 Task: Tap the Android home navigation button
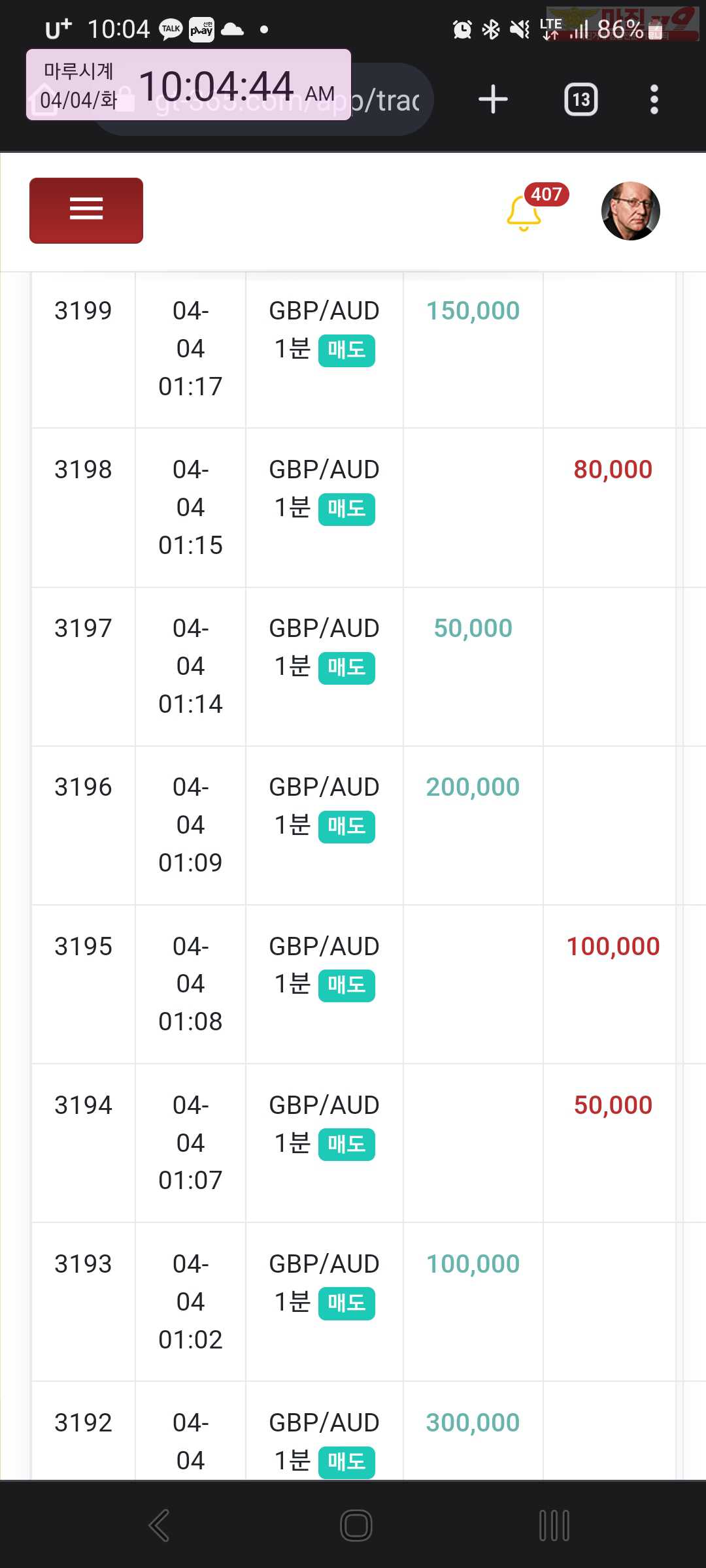pos(356,1526)
